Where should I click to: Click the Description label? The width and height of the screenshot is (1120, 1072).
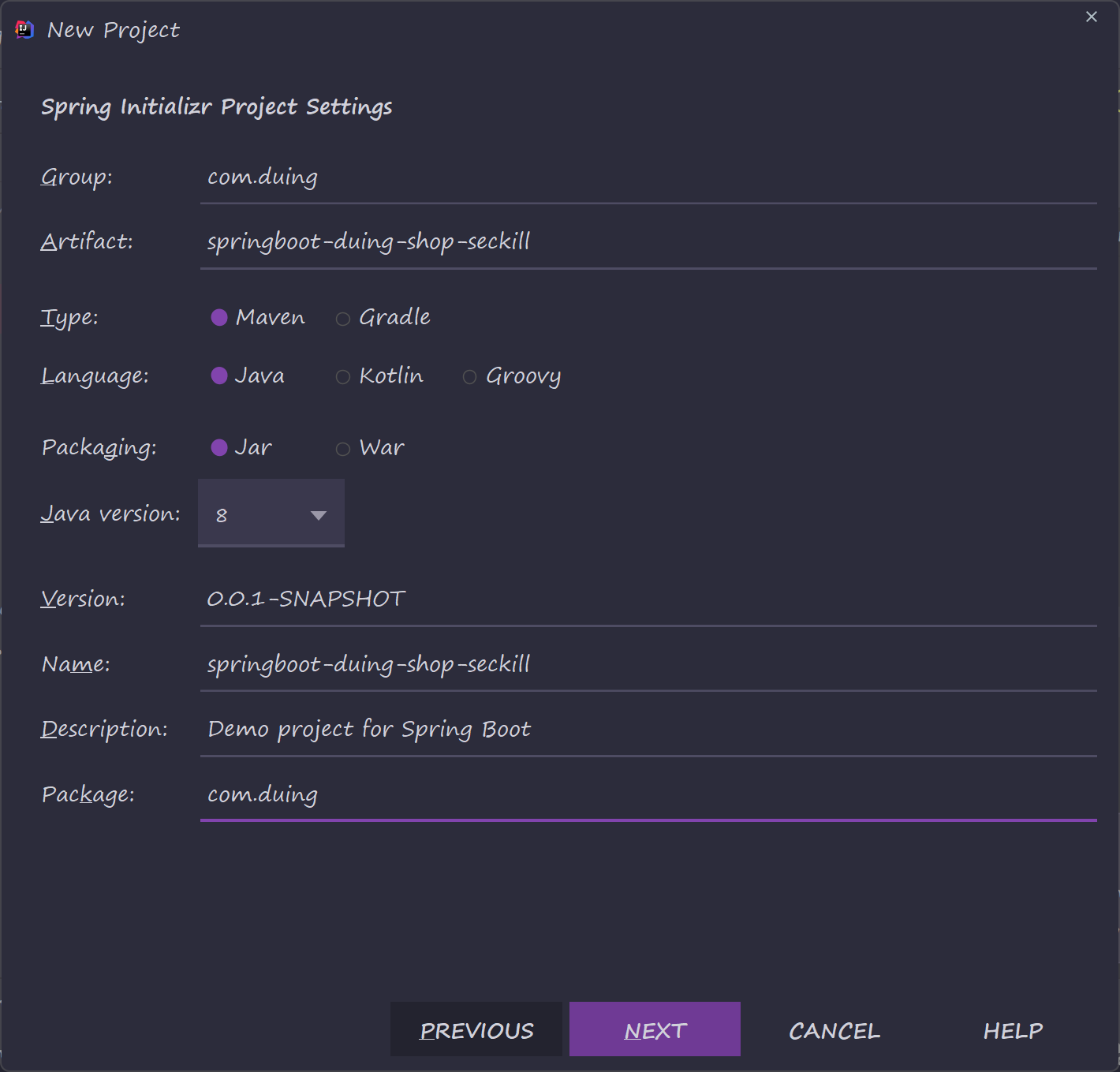click(104, 730)
